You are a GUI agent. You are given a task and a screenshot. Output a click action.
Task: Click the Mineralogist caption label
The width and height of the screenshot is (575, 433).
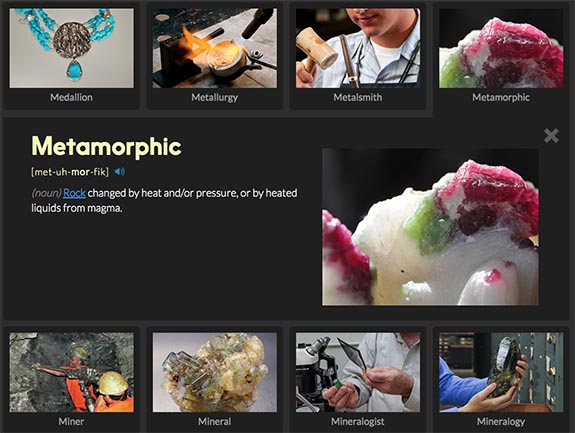(x=358, y=422)
